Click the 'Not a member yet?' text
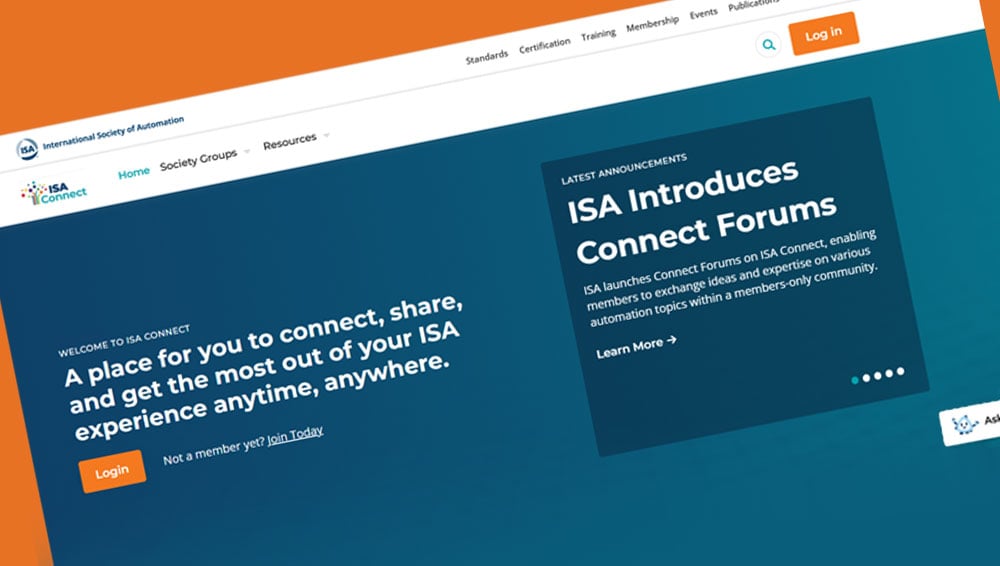 (214, 449)
